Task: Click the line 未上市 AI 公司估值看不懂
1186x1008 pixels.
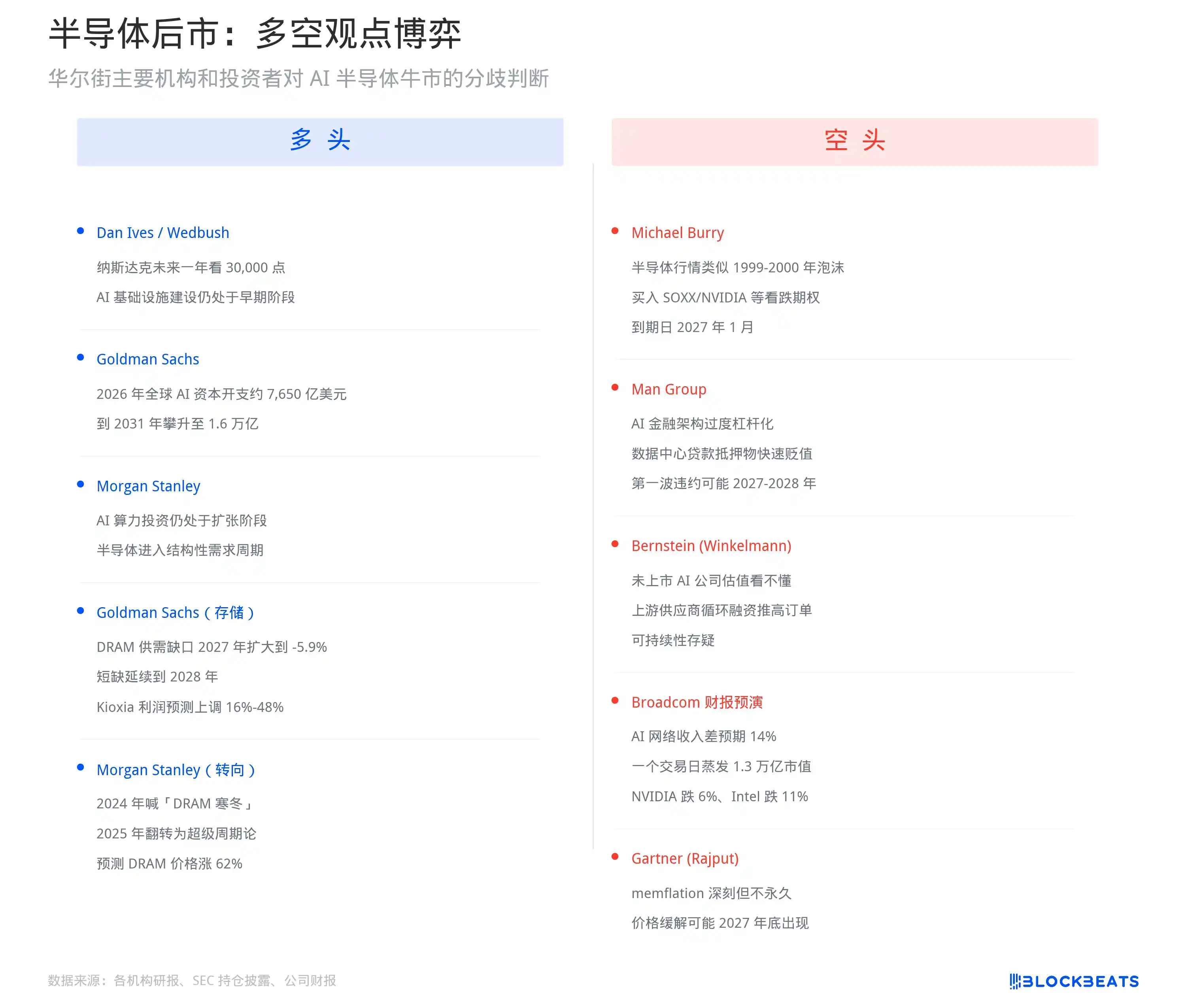Action: [x=711, y=581]
